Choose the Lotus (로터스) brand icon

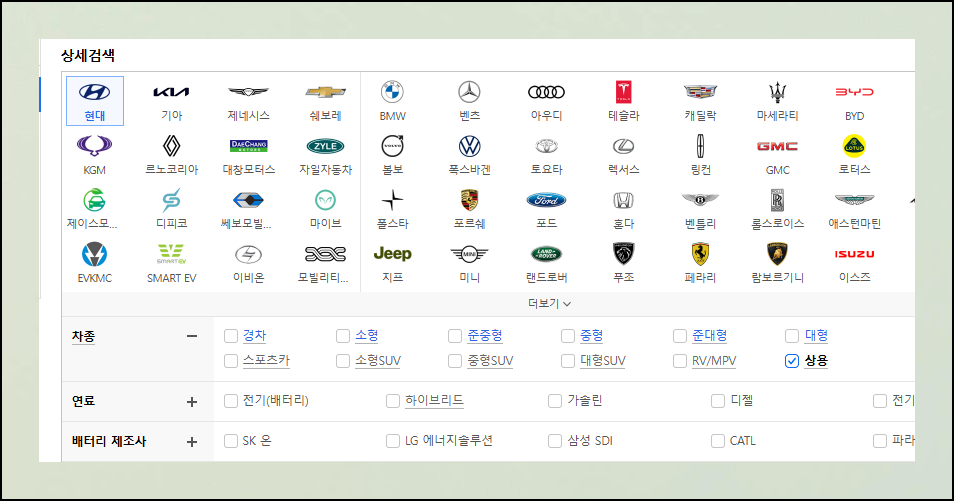(854, 146)
